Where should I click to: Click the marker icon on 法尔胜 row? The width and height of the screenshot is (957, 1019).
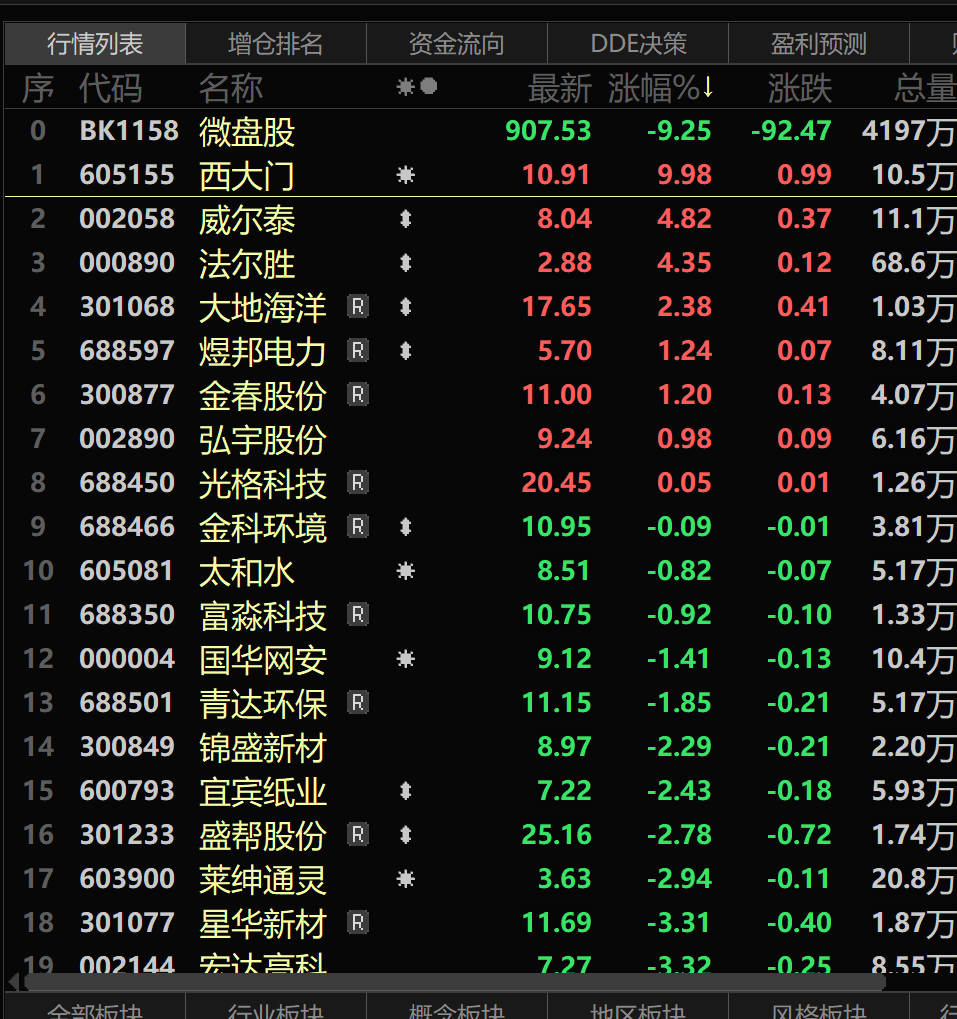click(406, 263)
